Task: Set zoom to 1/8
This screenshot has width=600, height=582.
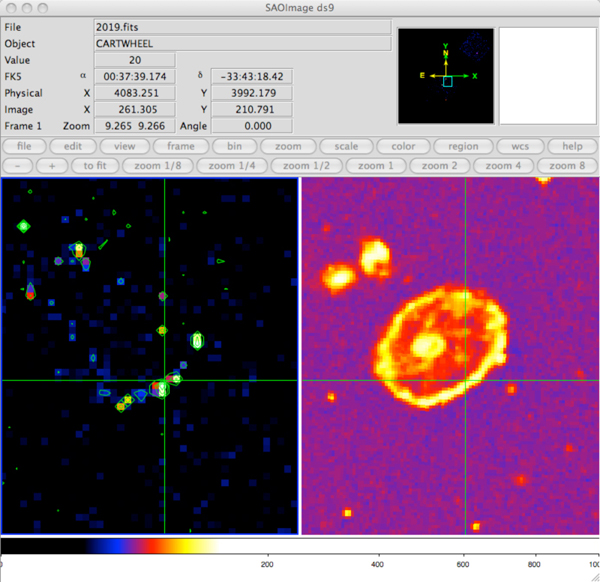Action: tap(158, 166)
